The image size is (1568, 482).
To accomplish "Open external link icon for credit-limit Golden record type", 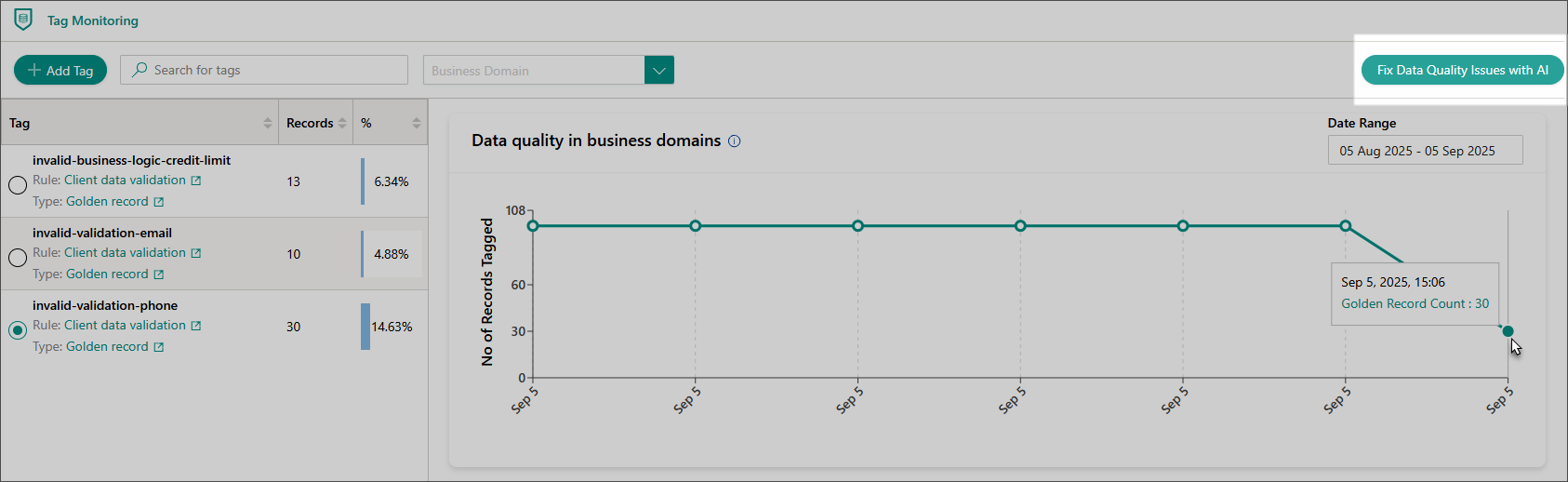I will tap(159, 202).
